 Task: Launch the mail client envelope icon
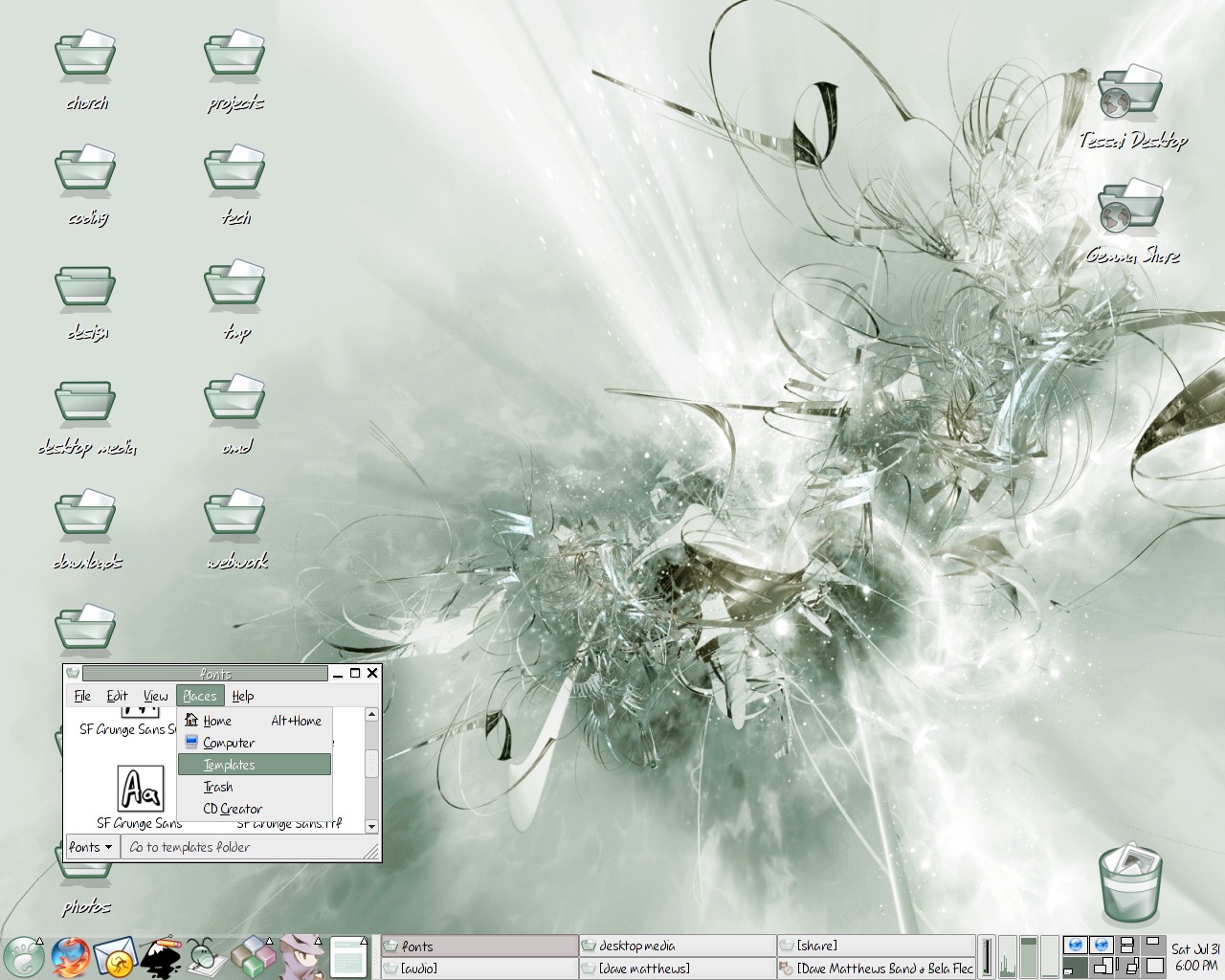click(x=114, y=957)
